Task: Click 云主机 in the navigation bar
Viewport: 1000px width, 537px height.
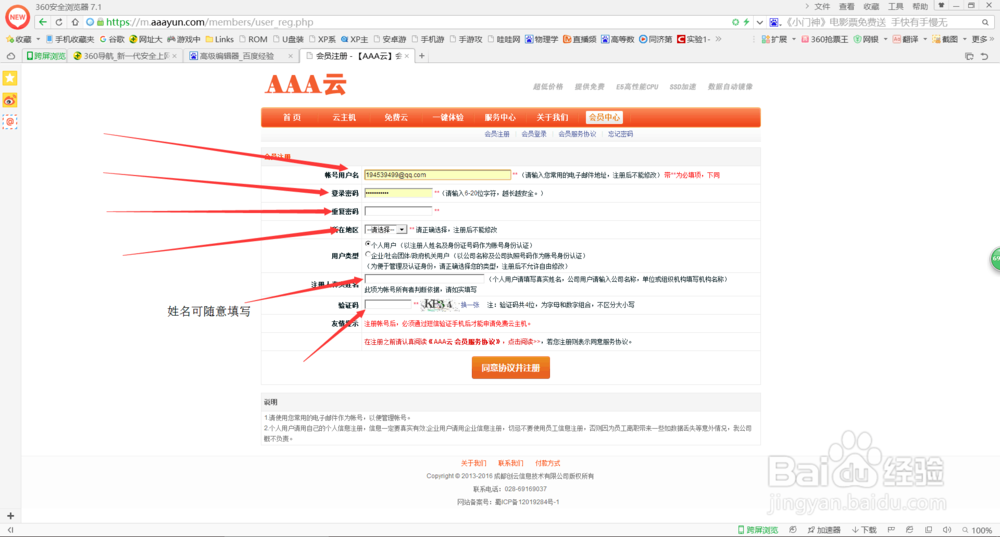Action: 344,117
